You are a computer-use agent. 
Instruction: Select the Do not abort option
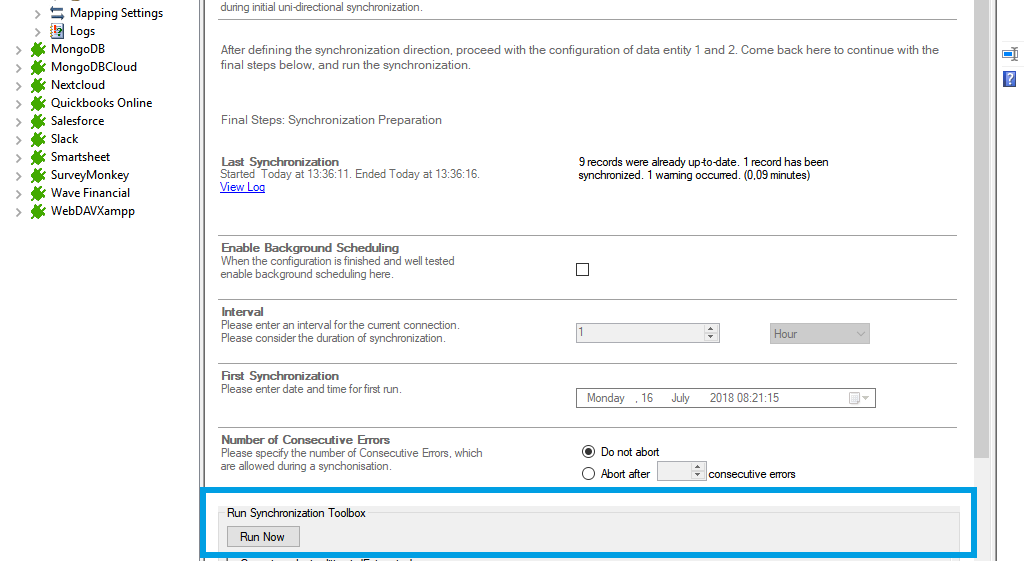589,452
